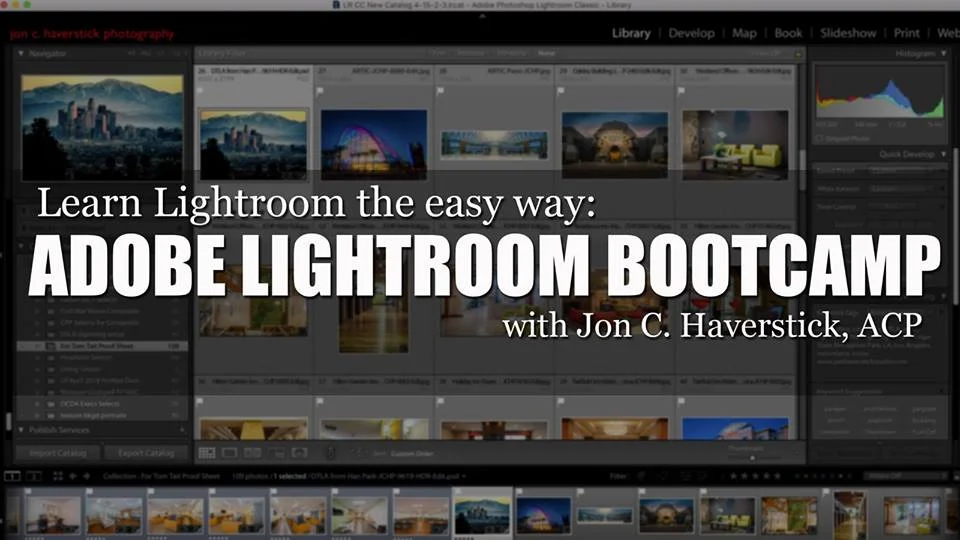Open the Library module
This screenshot has width=960, height=540.
631,33
